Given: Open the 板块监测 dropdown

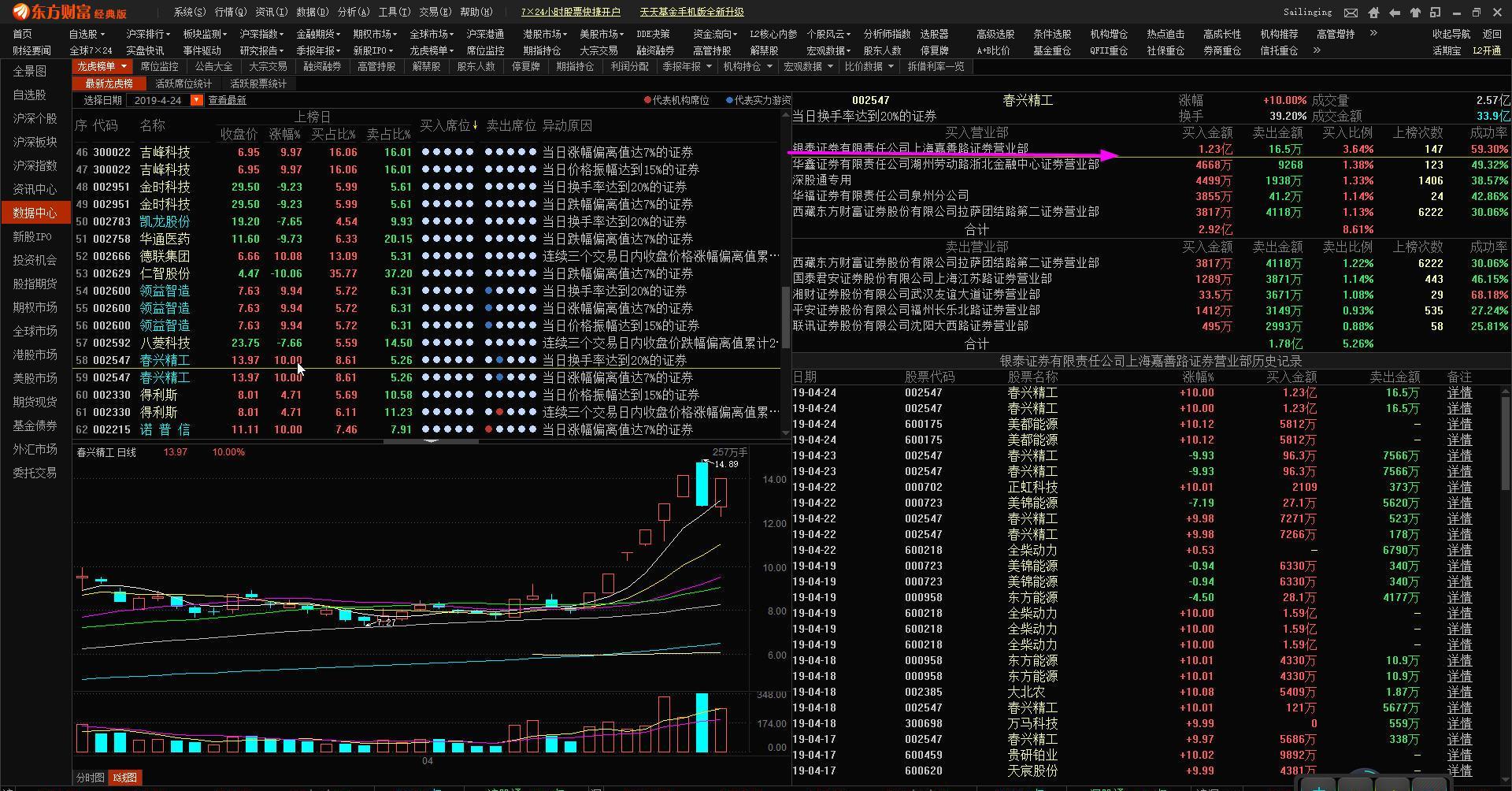Looking at the screenshot, I should (204, 34).
